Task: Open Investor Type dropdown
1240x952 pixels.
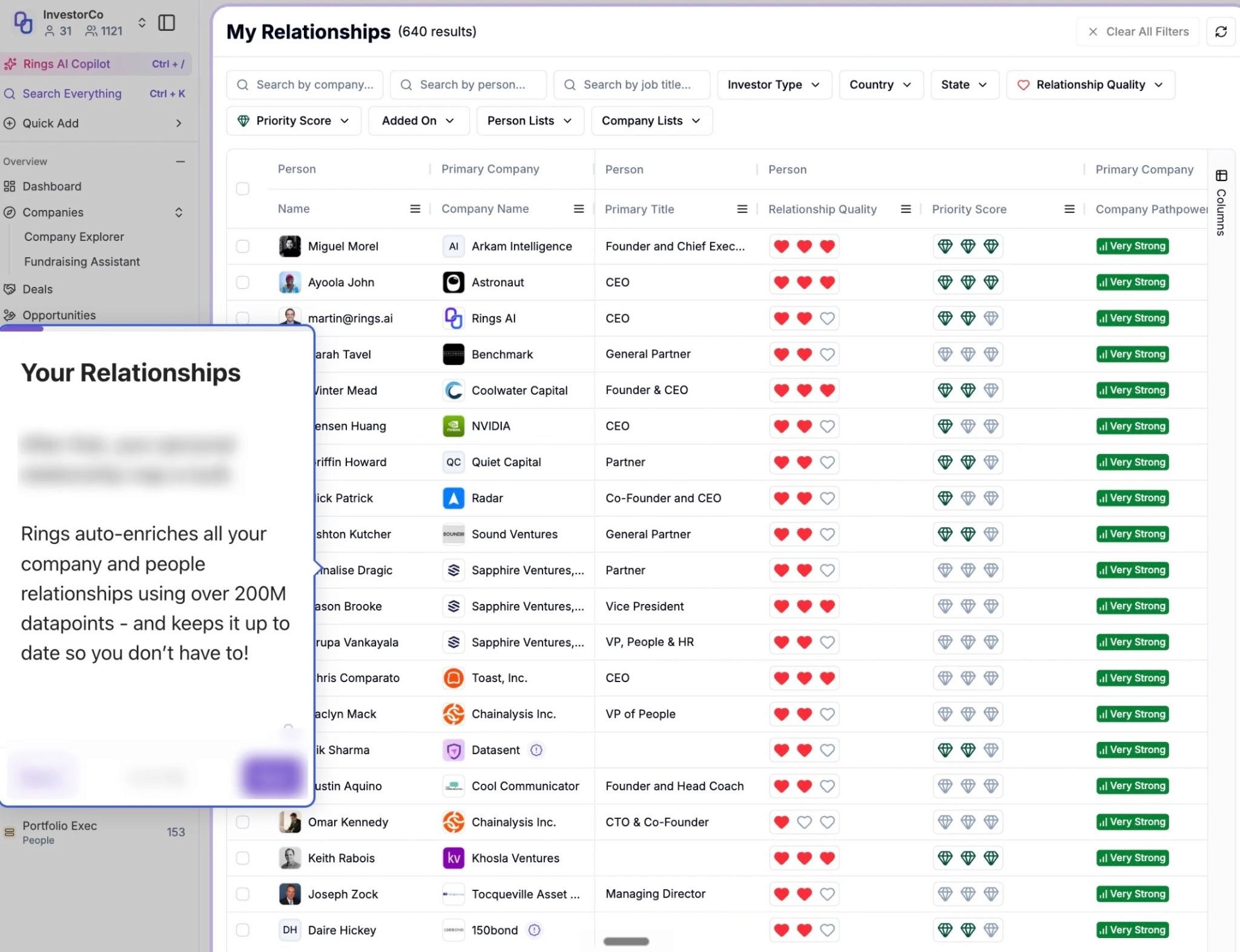Action: click(x=774, y=85)
